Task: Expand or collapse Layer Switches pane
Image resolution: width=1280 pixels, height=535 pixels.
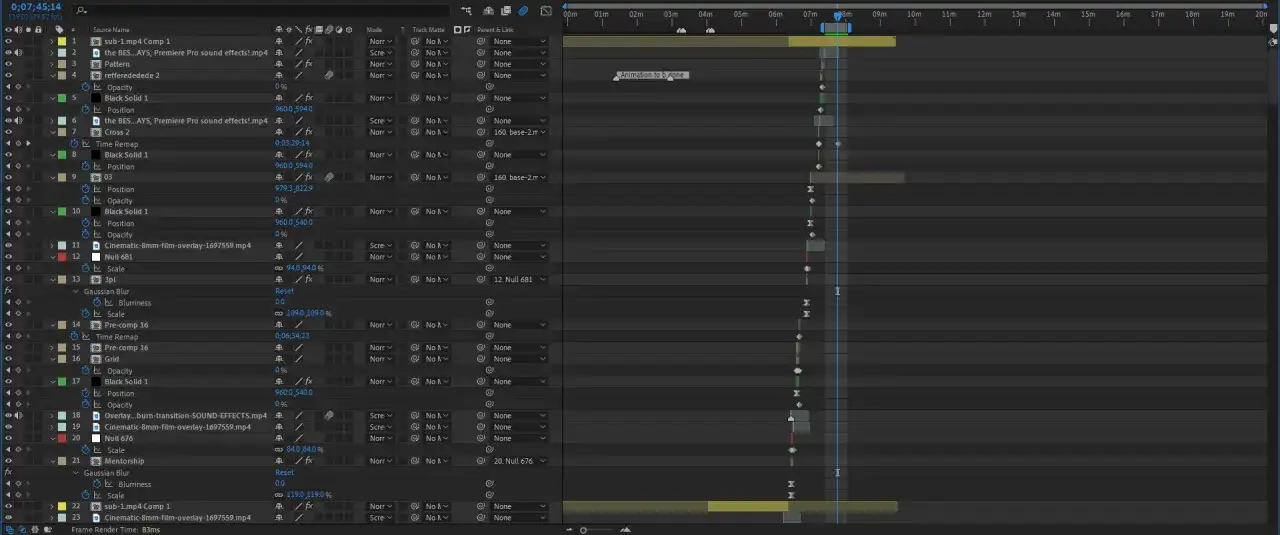Action: [10, 529]
